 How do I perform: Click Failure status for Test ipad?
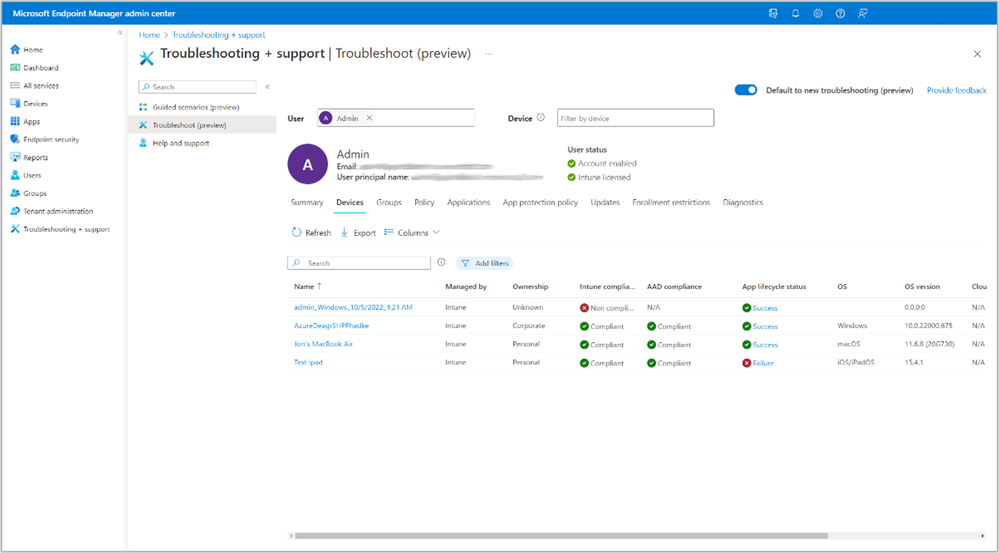[x=763, y=363]
